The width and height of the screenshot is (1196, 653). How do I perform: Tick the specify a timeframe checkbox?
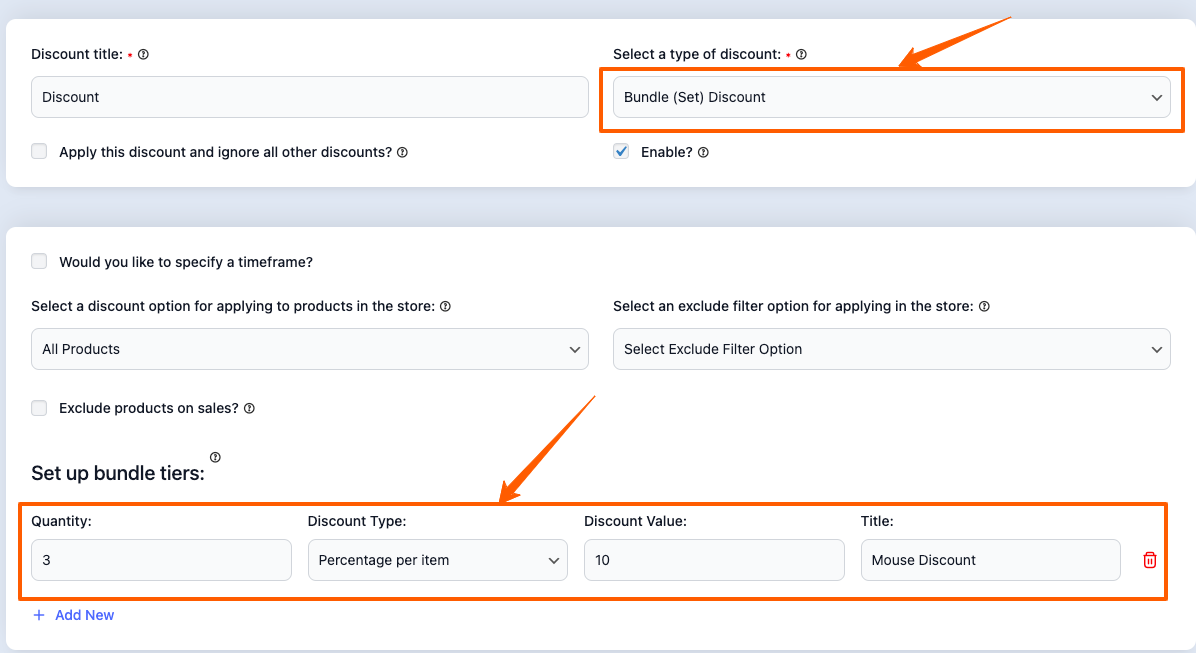[39, 262]
